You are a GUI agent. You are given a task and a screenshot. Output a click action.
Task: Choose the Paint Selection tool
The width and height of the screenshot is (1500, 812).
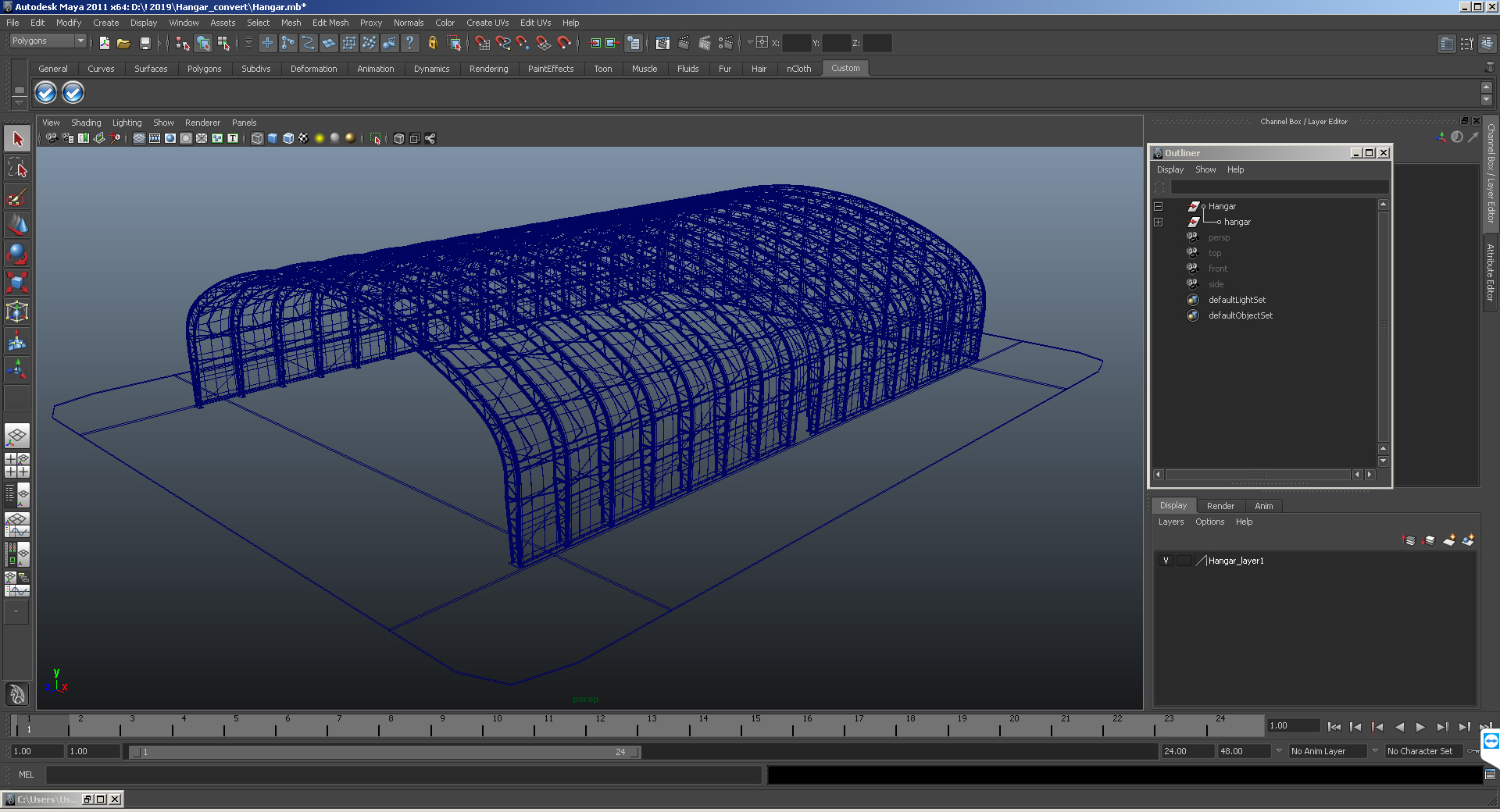[x=17, y=196]
